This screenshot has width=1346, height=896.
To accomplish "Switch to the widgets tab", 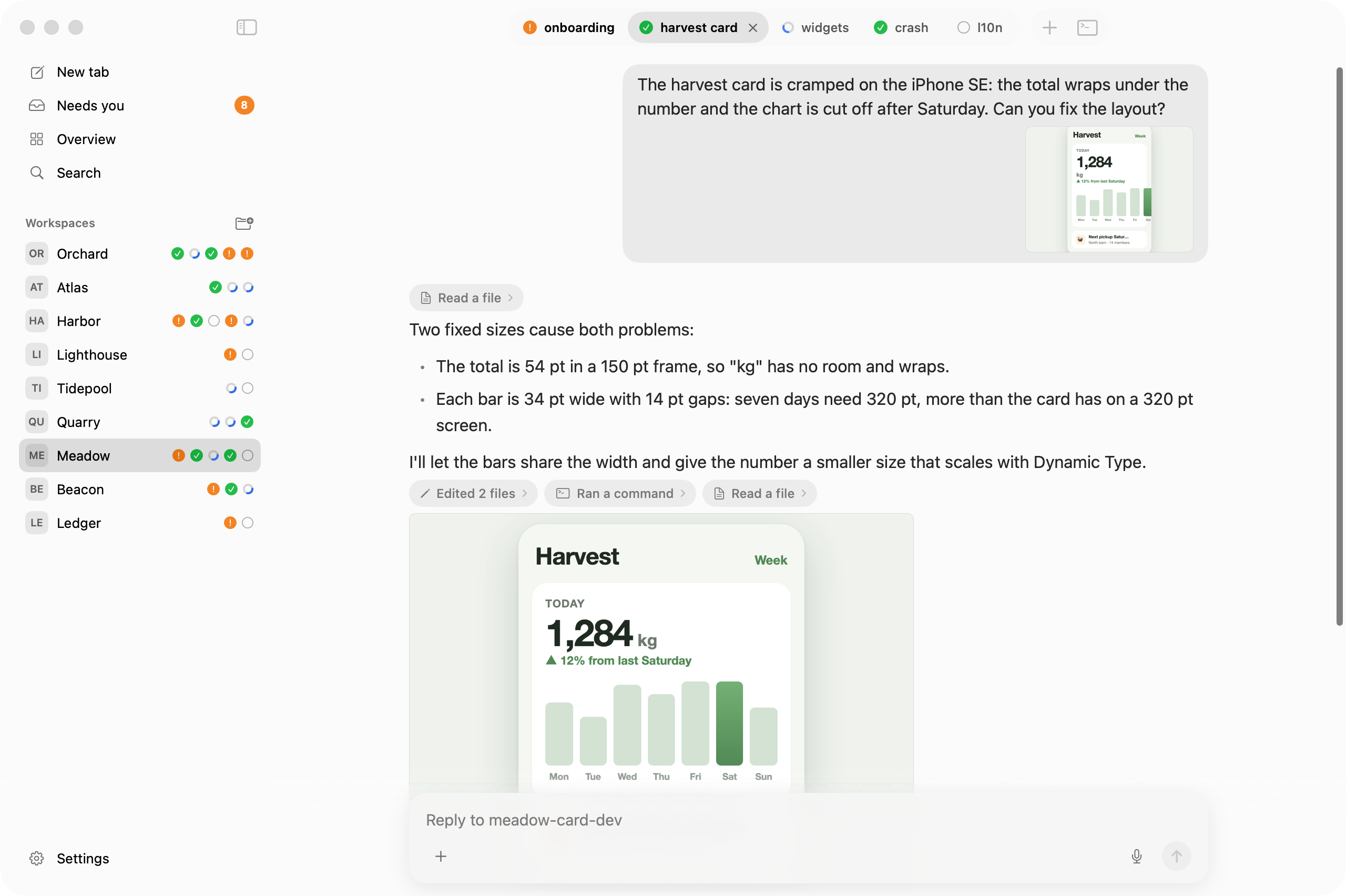I will click(815, 27).
